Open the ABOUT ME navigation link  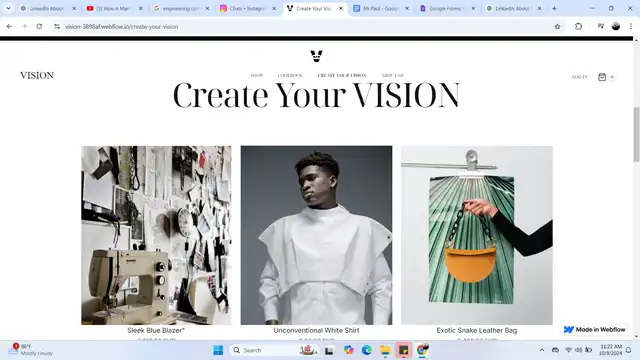click(393, 76)
